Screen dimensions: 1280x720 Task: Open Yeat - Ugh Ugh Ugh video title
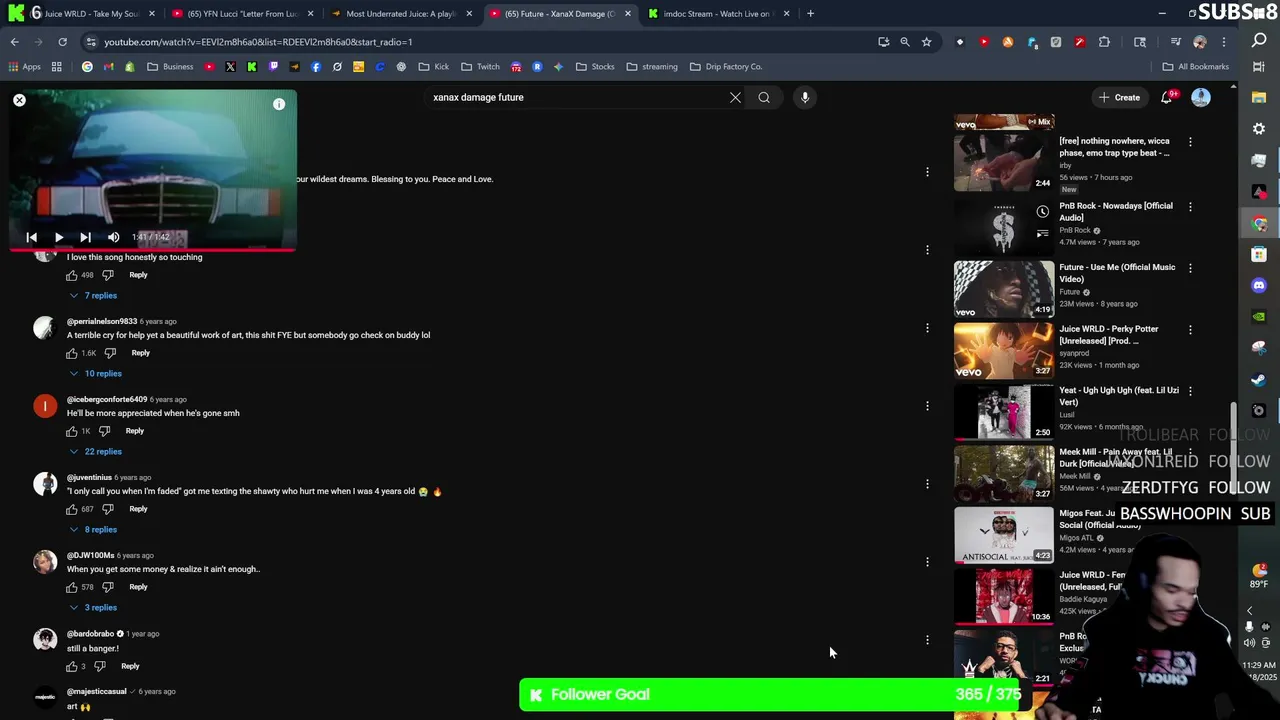click(x=1119, y=396)
